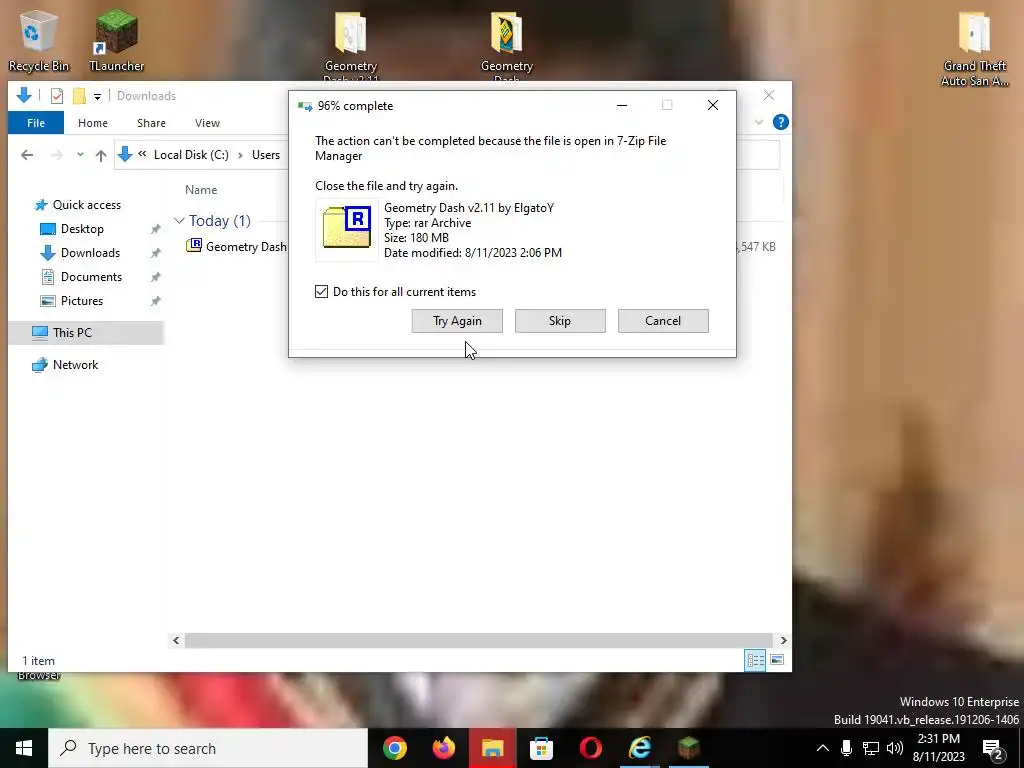Image resolution: width=1024 pixels, height=768 pixels.
Task: Click the Cancel button
Action: (x=663, y=321)
